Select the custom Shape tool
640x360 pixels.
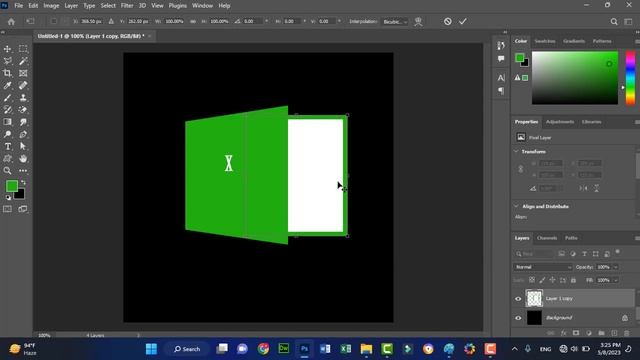[x=7, y=159]
